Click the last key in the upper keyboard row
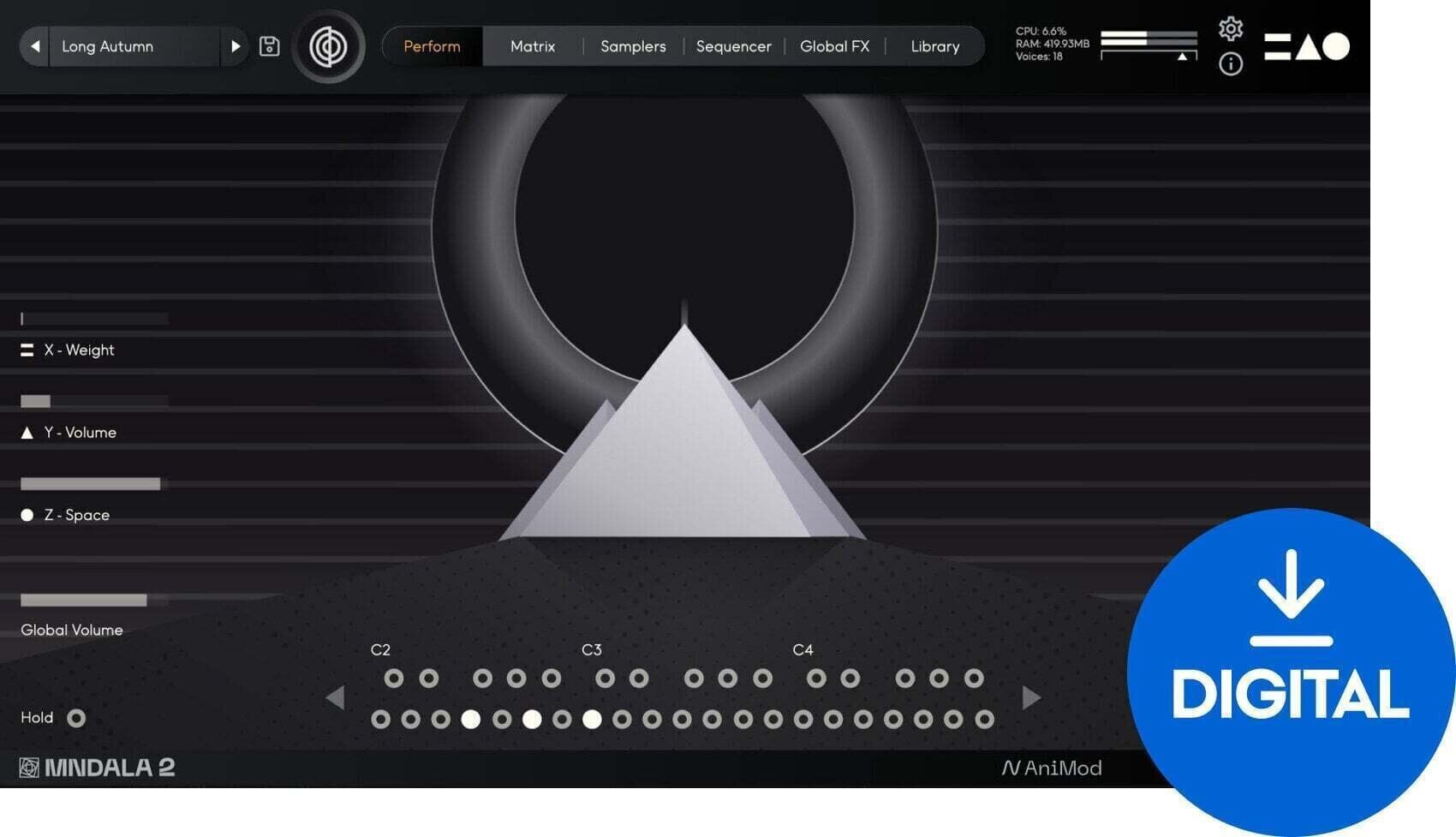The image size is (1456, 837). point(974,679)
